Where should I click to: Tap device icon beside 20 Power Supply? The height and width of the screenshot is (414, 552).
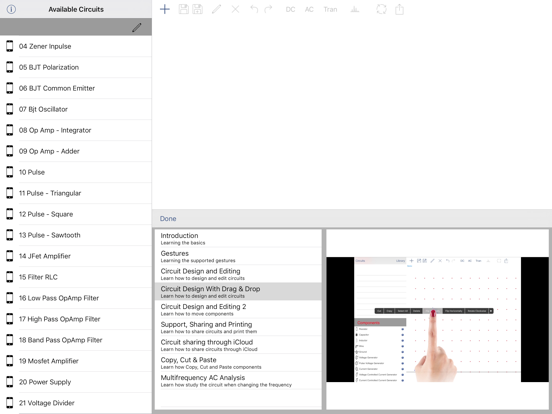[10, 382]
